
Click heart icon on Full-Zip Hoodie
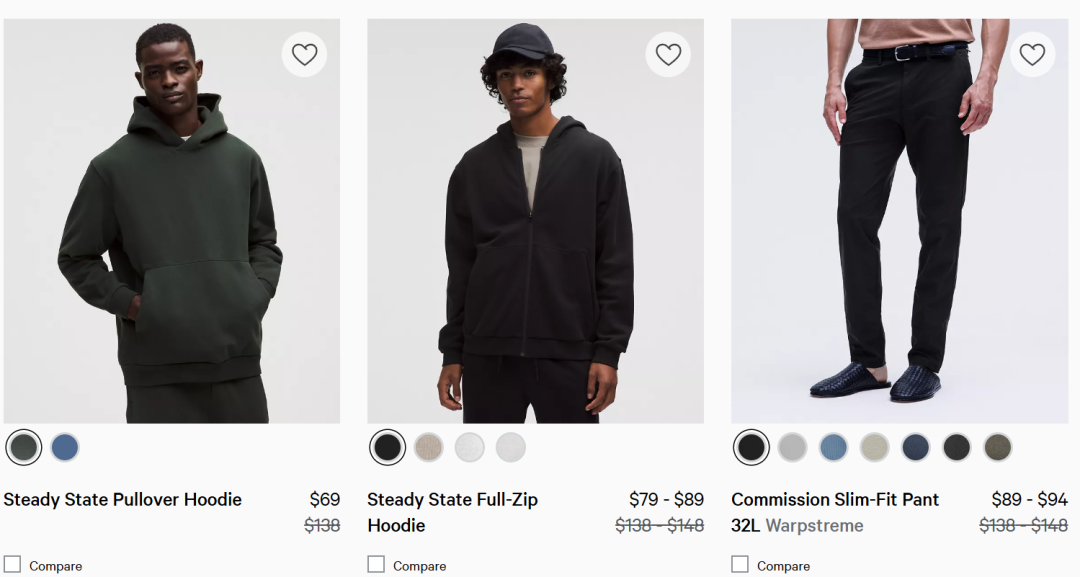click(668, 54)
